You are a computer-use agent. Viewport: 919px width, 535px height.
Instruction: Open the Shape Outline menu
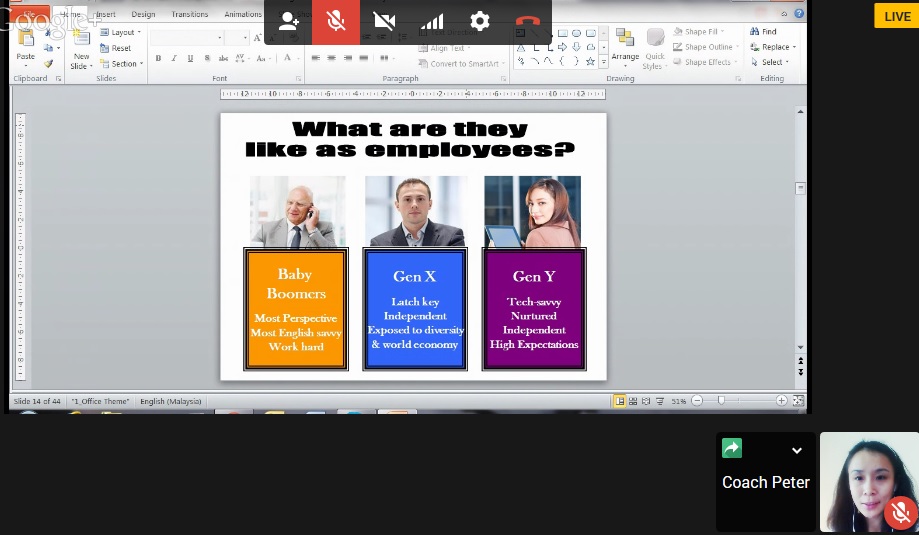click(706, 47)
